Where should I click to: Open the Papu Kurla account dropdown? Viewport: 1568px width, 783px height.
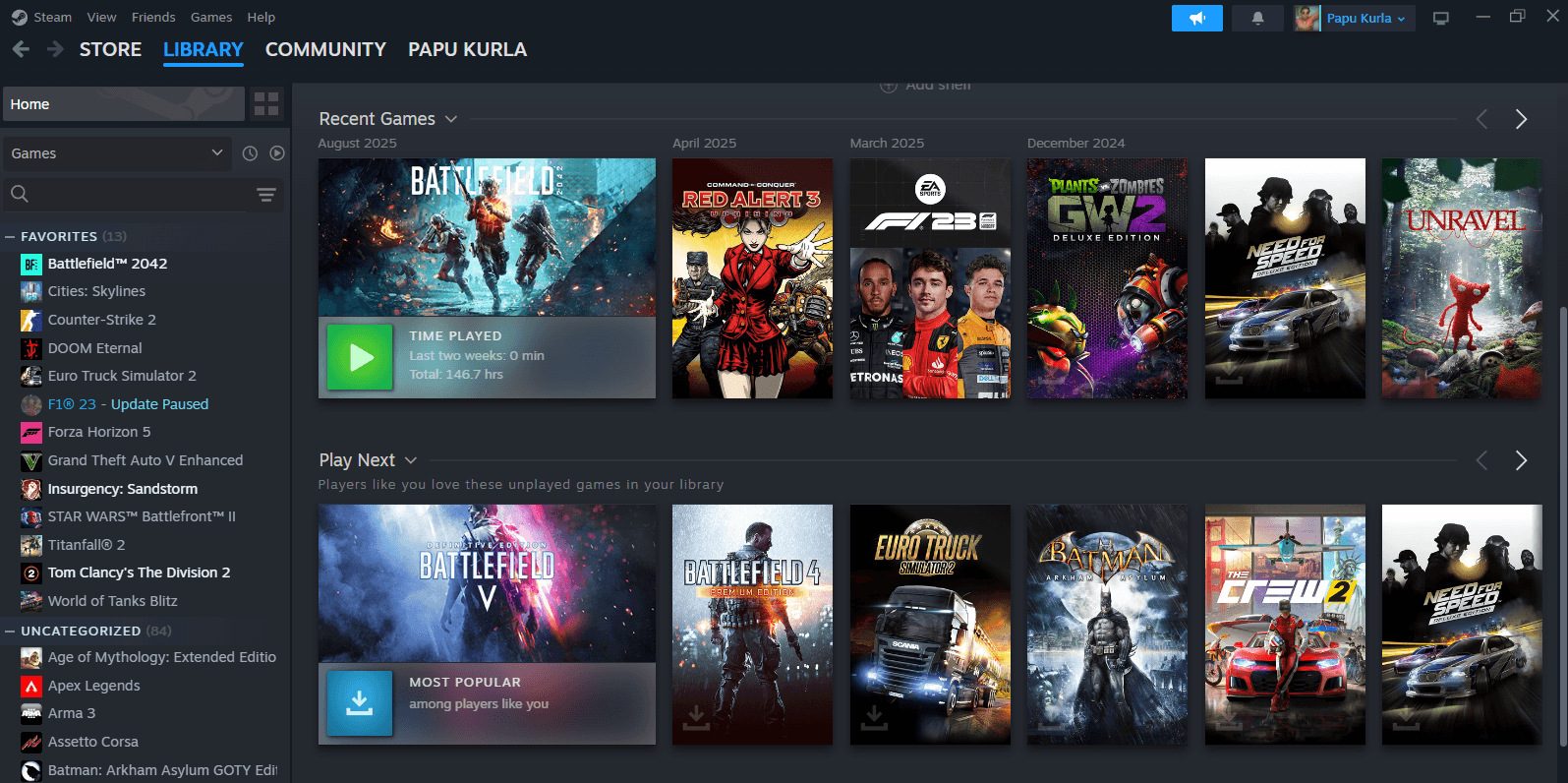tap(1366, 18)
